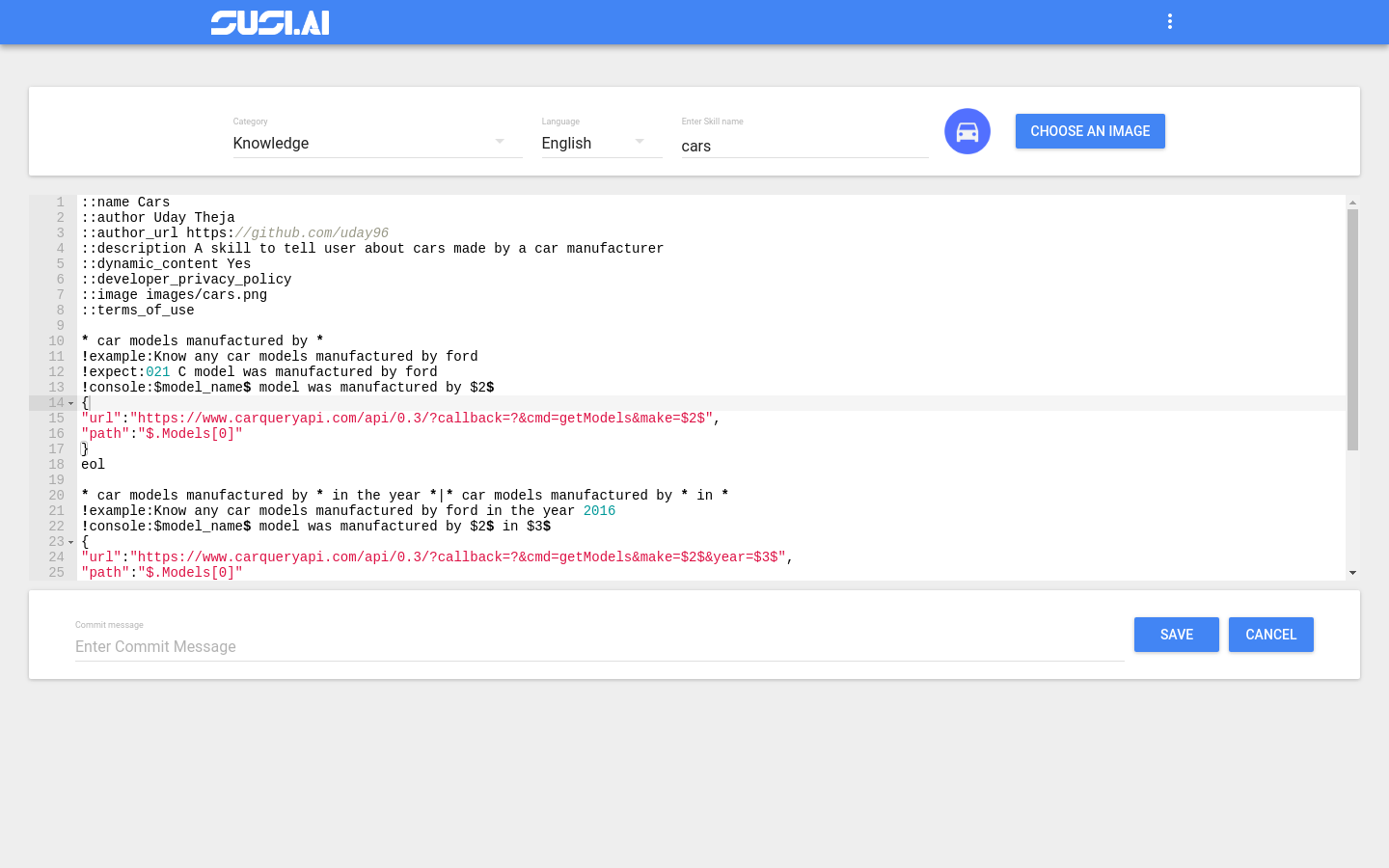The height and width of the screenshot is (868, 1389).
Task: Click the '::image images/cars.png' line
Action: point(174,295)
